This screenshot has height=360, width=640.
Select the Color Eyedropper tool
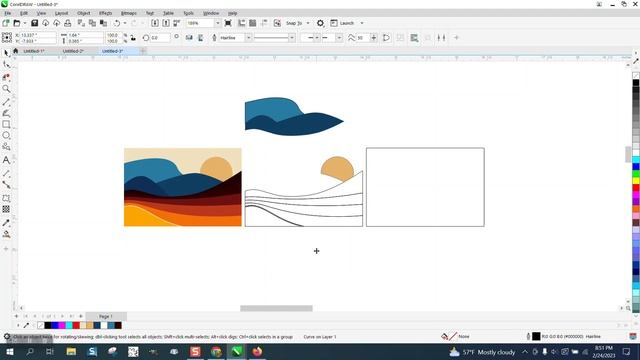[x=6, y=223]
